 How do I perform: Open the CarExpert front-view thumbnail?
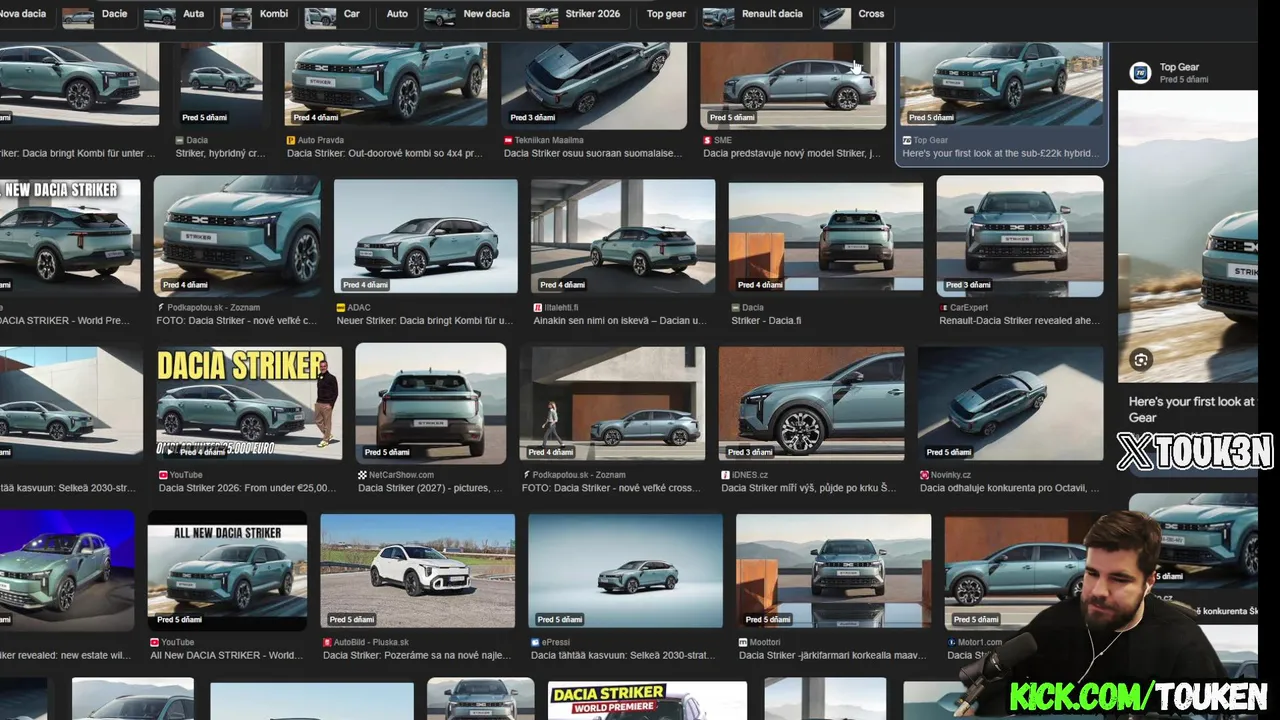click(1020, 236)
